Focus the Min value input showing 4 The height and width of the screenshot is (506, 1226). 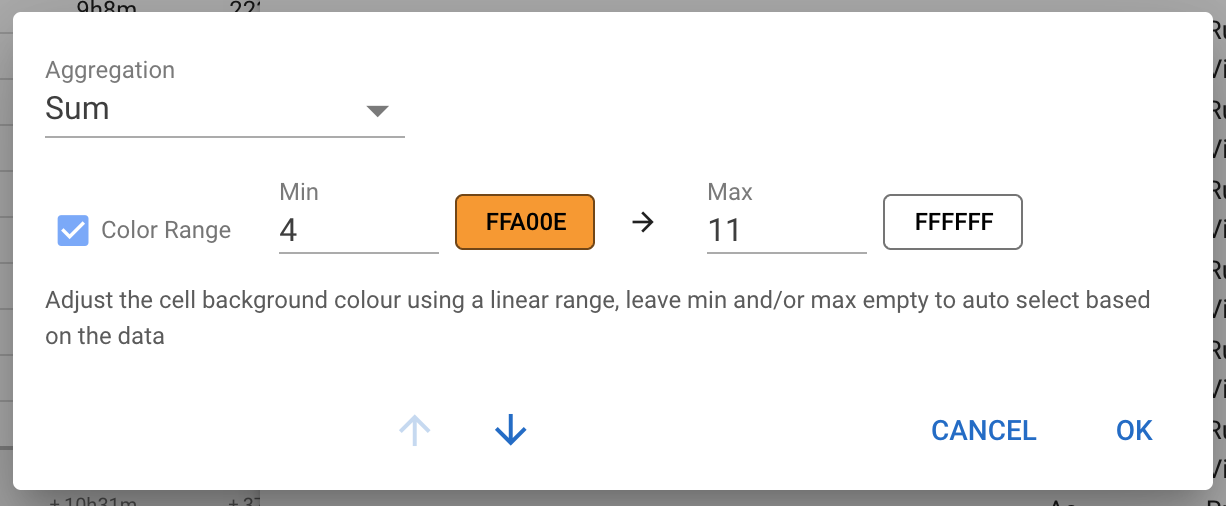click(x=357, y=231)
